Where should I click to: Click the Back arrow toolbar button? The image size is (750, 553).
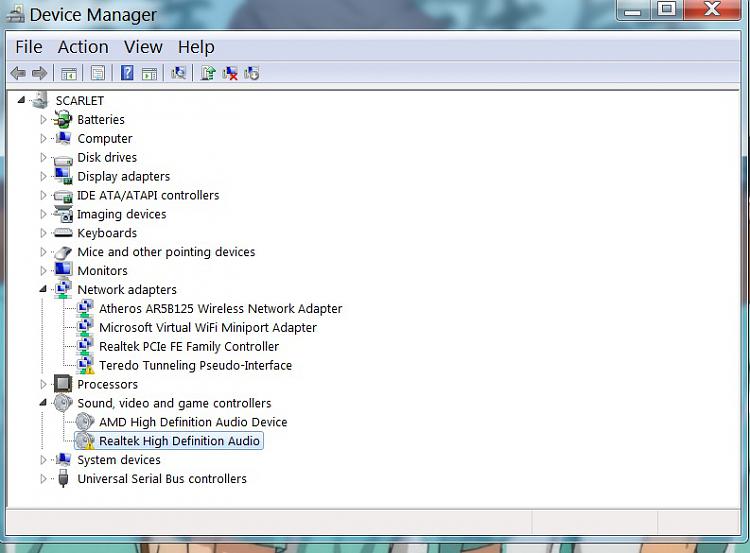18,73
